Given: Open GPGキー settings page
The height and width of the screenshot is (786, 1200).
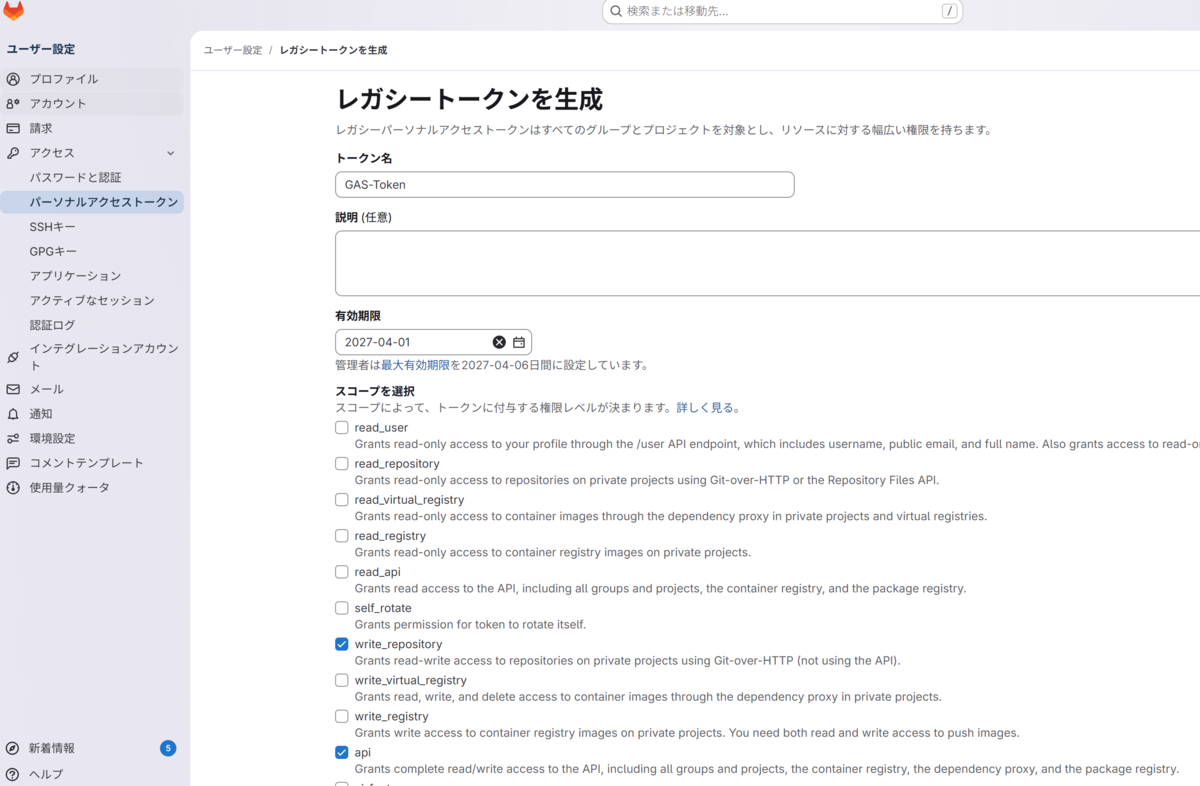Looking at the screenshot, I should 92,251.
